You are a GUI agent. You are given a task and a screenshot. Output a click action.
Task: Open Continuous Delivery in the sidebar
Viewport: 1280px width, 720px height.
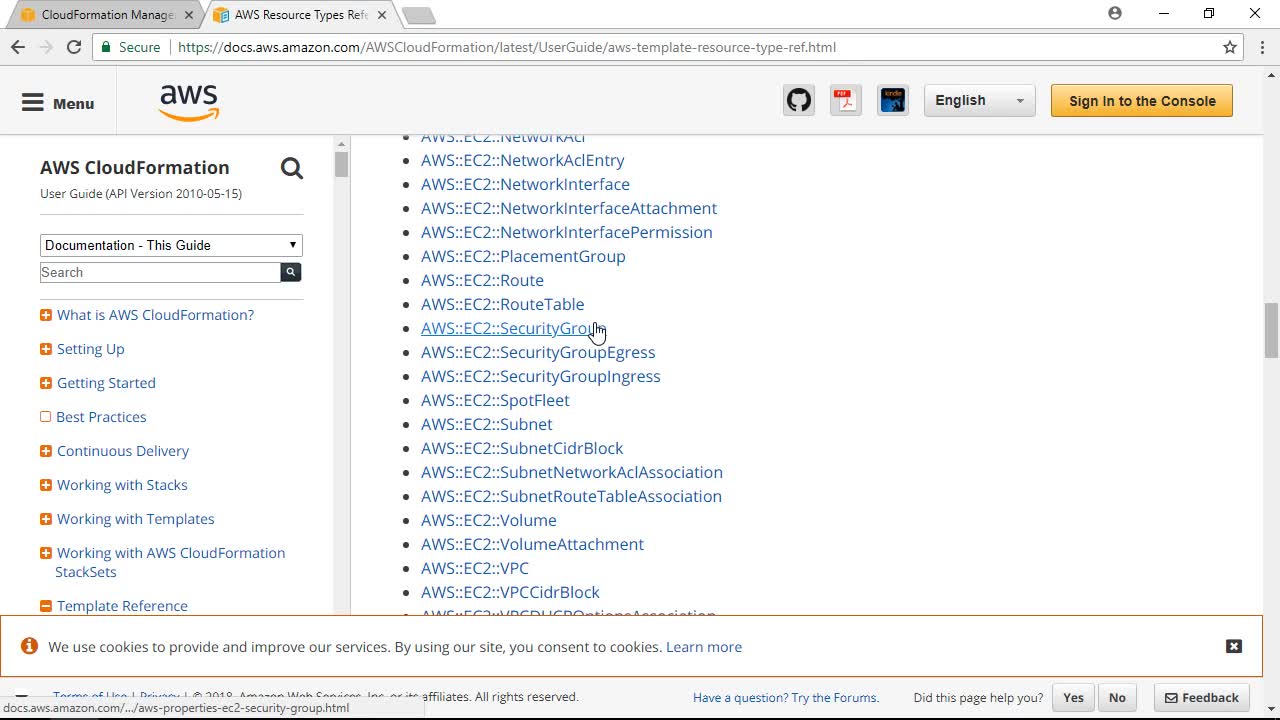click(123, 451)
